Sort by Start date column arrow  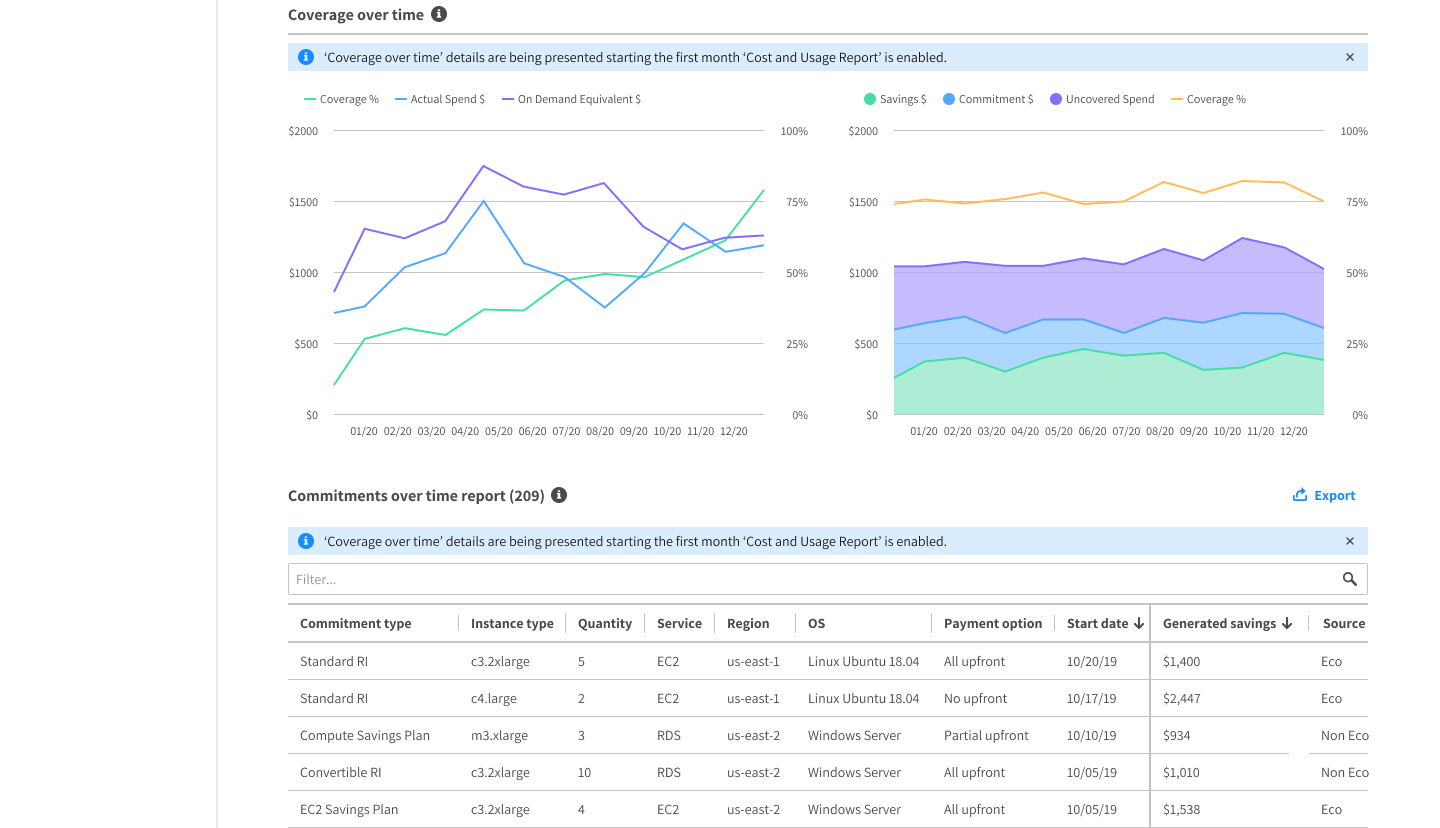coord(1138,623)
